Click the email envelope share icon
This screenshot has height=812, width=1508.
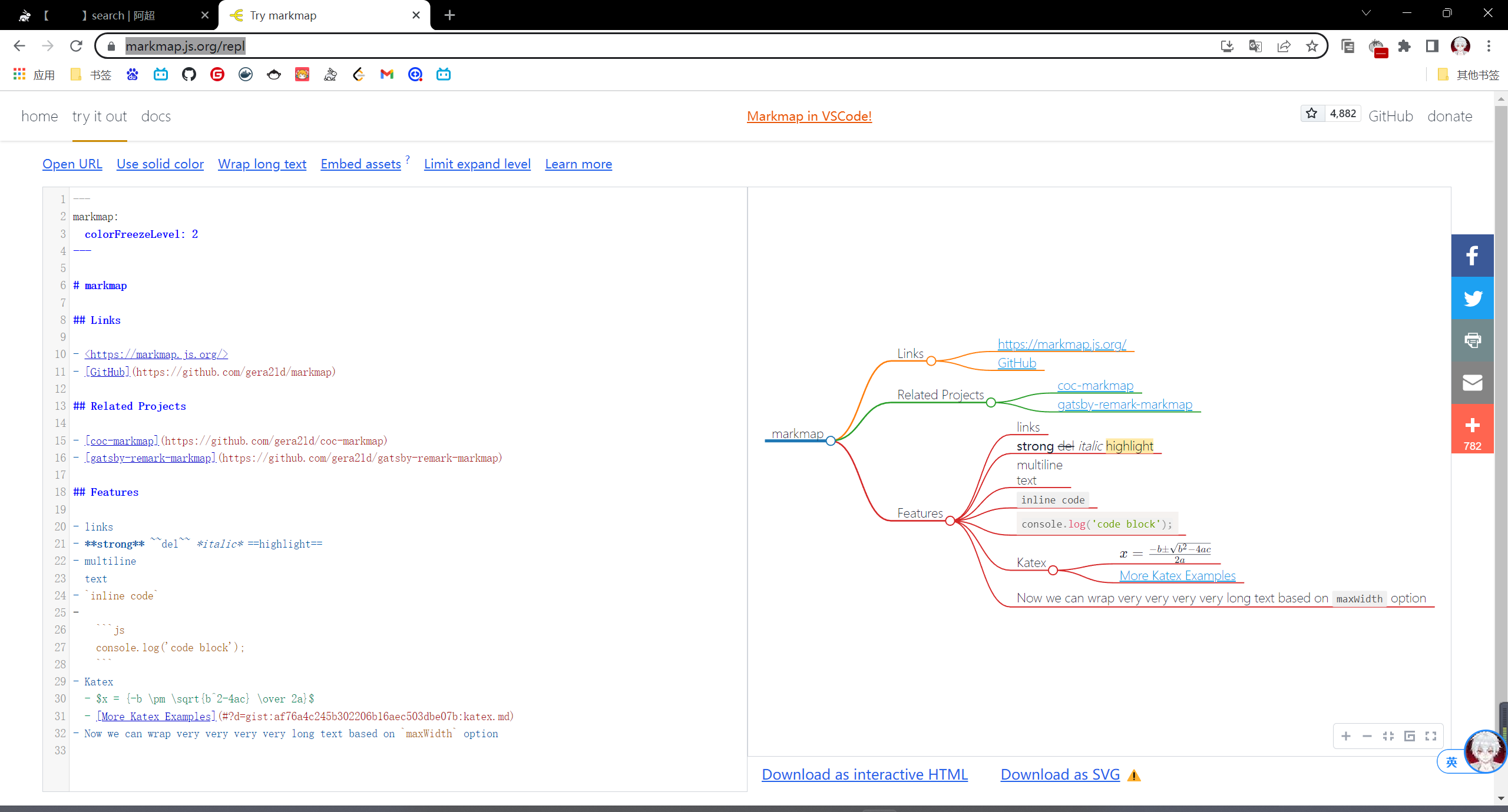tap(1472, 383)
